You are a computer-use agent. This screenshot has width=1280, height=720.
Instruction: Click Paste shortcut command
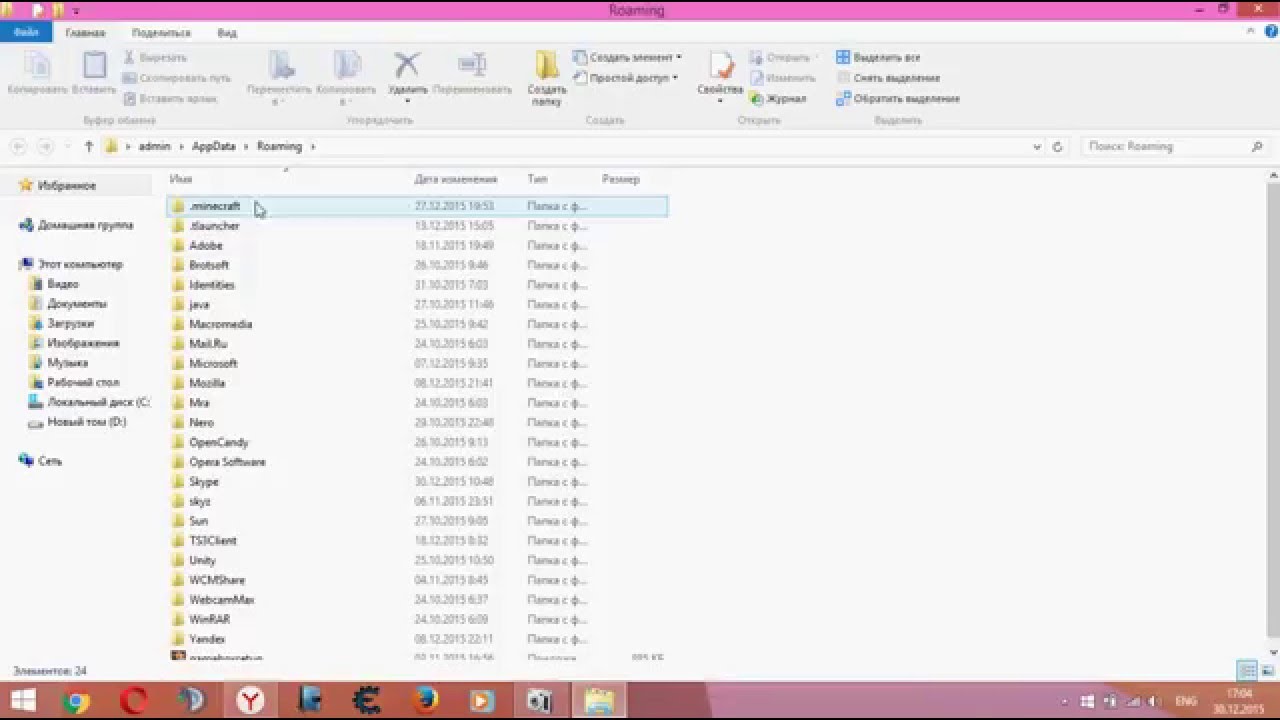pos(170,99)
